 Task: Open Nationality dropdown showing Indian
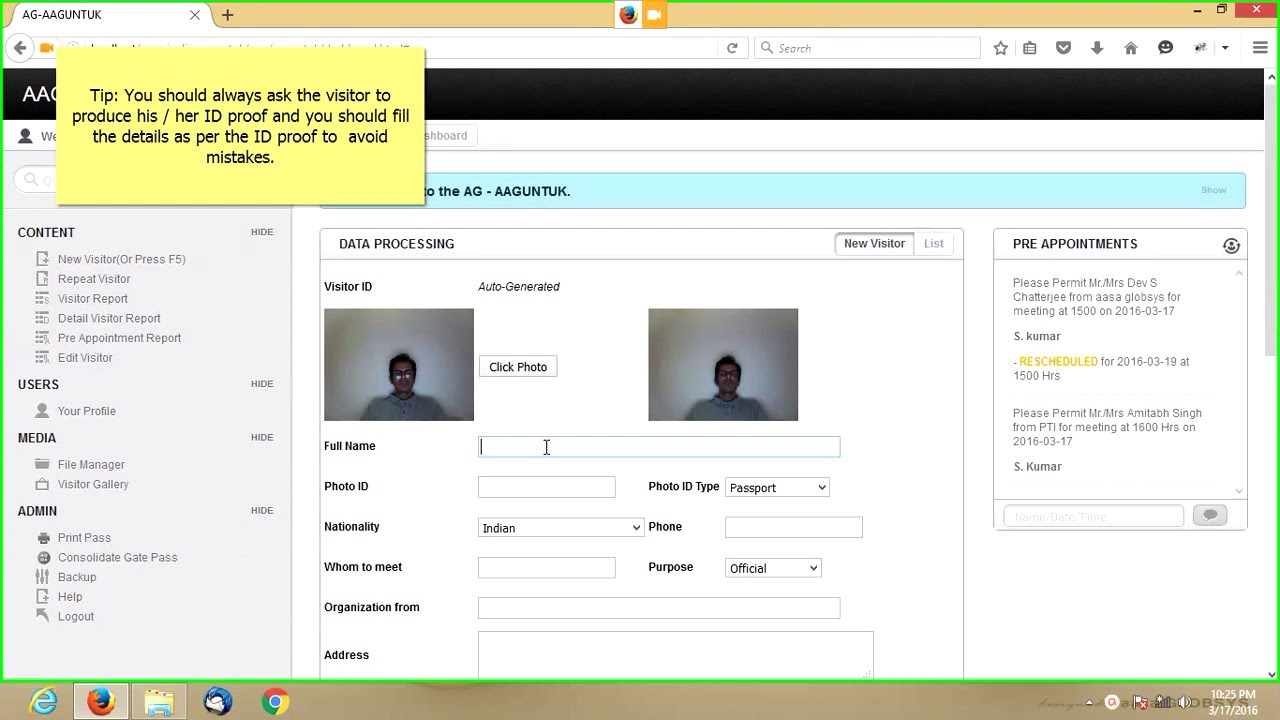[560, 527]
